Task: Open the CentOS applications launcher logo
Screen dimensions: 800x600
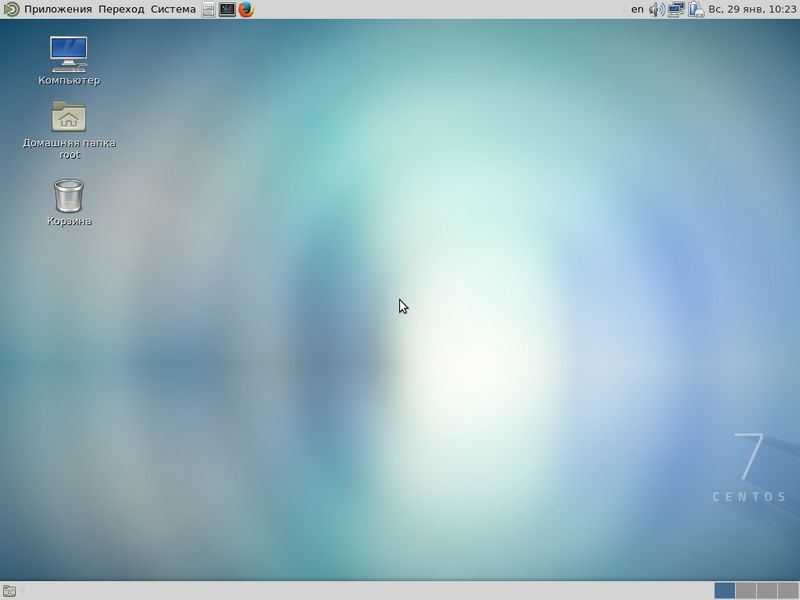Action: [9, 9]
